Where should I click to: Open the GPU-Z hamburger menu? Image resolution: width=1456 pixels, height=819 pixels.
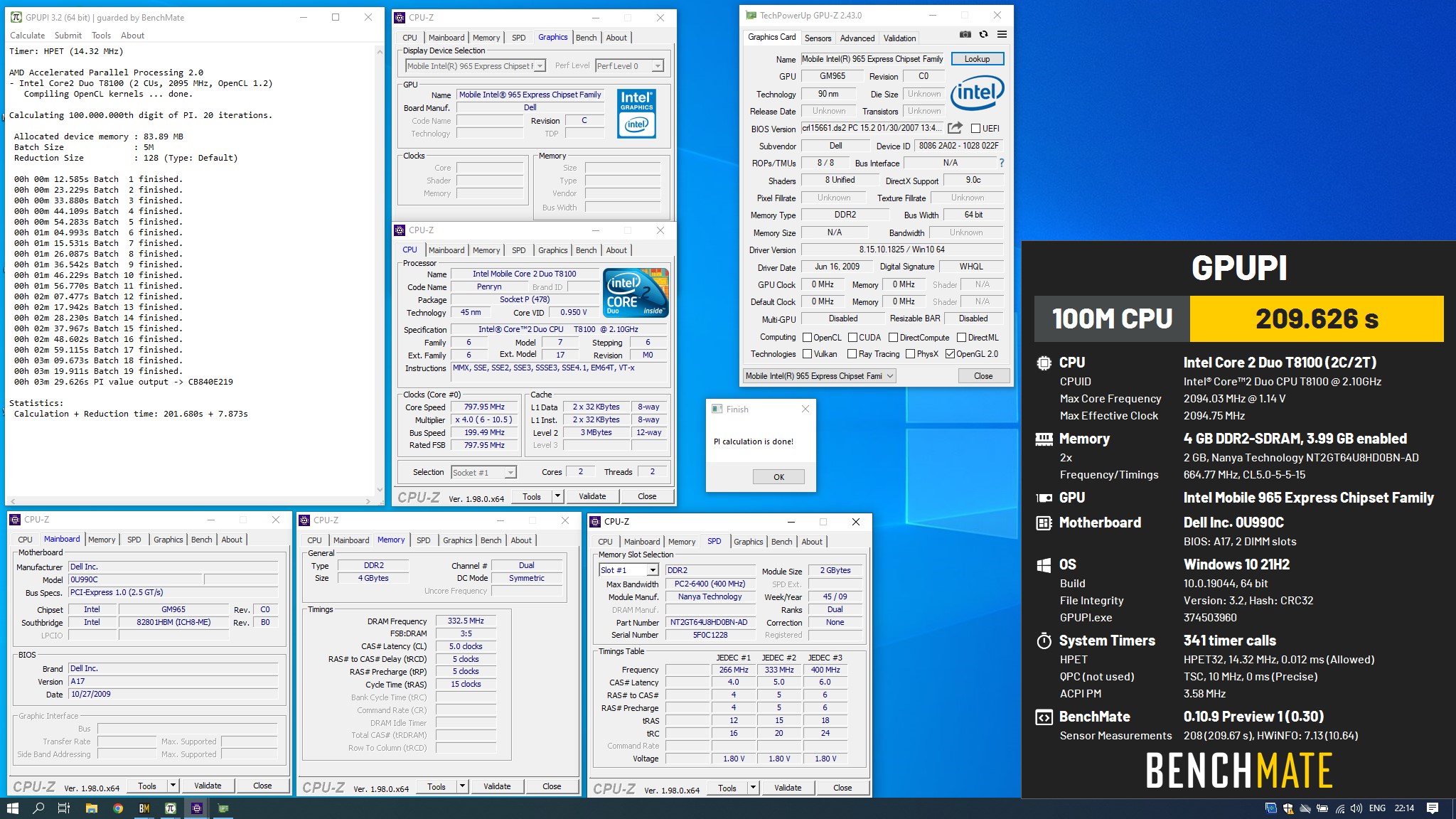point(1002,35)
